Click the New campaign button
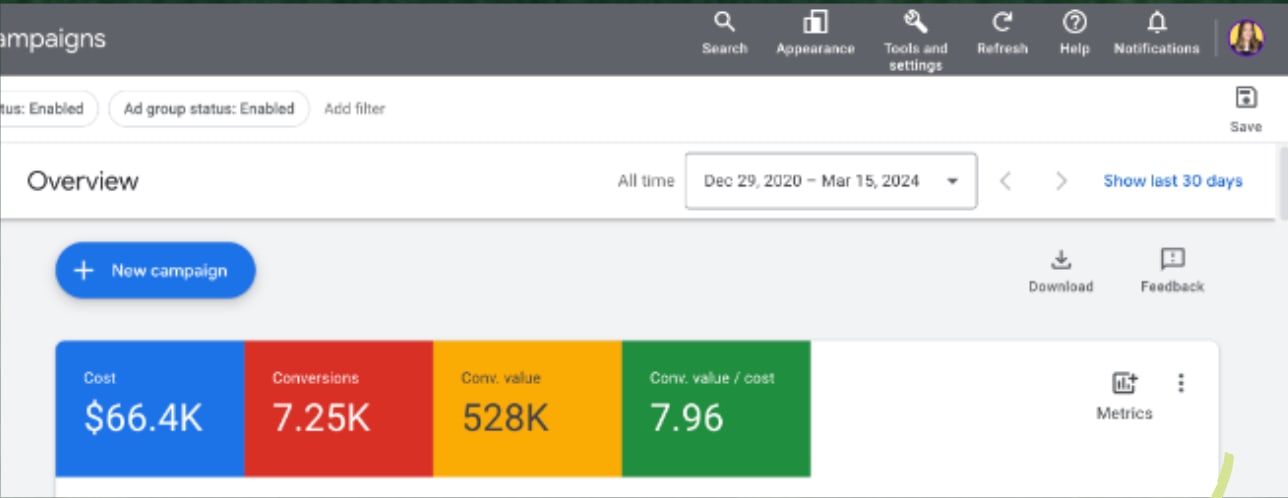This screenshot has width=1288, height=498. tap(155, 270)
